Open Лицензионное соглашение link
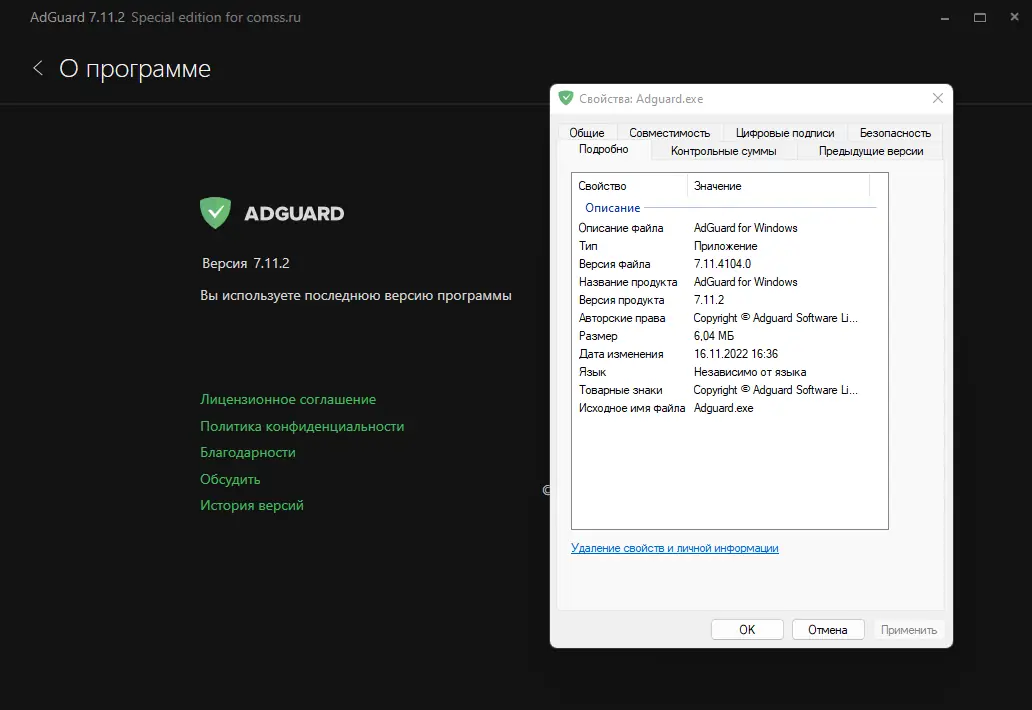Screen dimensions: 1032x710 tap(288, 399)
